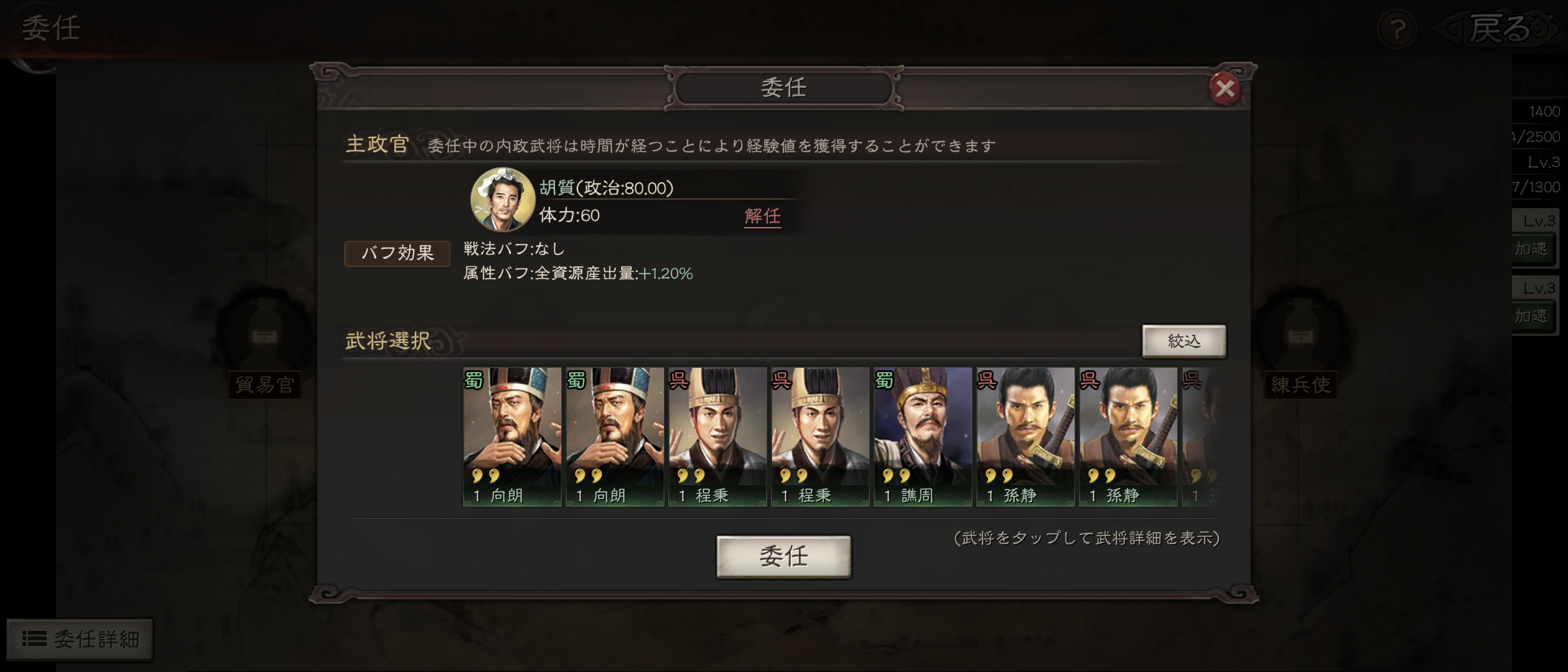Image resolution: width=1568 pixels, height=672 pixels.
Task: Open the 委任詳細 list menu
Action: pyautogui.click(x=80, y=639)
